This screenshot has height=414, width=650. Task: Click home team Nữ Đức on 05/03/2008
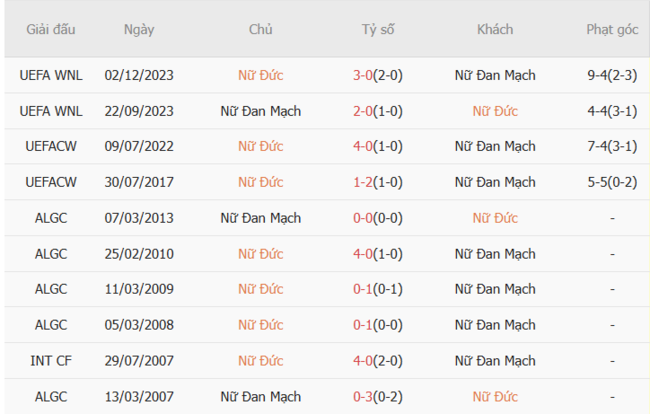point(260,325)
